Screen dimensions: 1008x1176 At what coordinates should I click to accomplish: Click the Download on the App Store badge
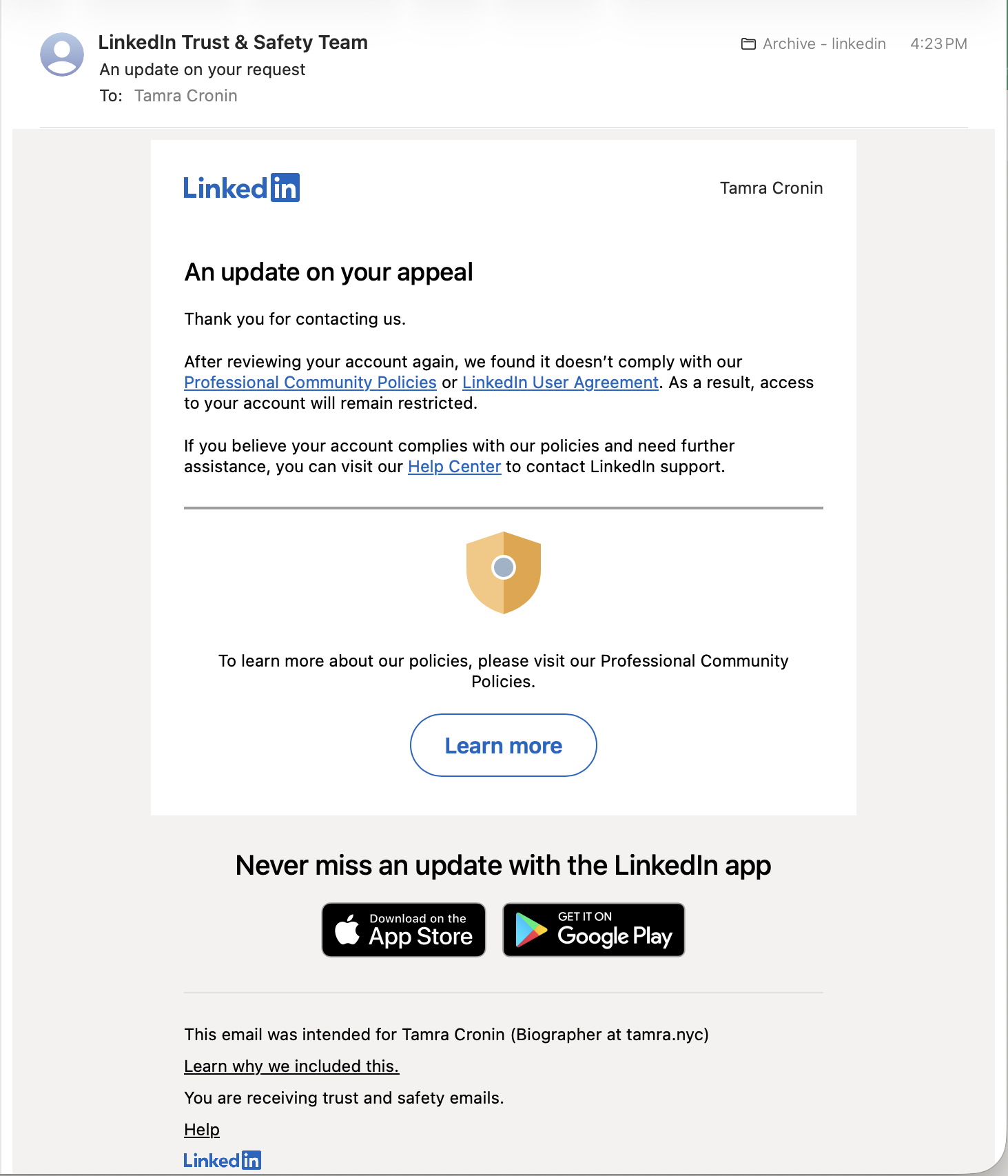tap(403, 929)
